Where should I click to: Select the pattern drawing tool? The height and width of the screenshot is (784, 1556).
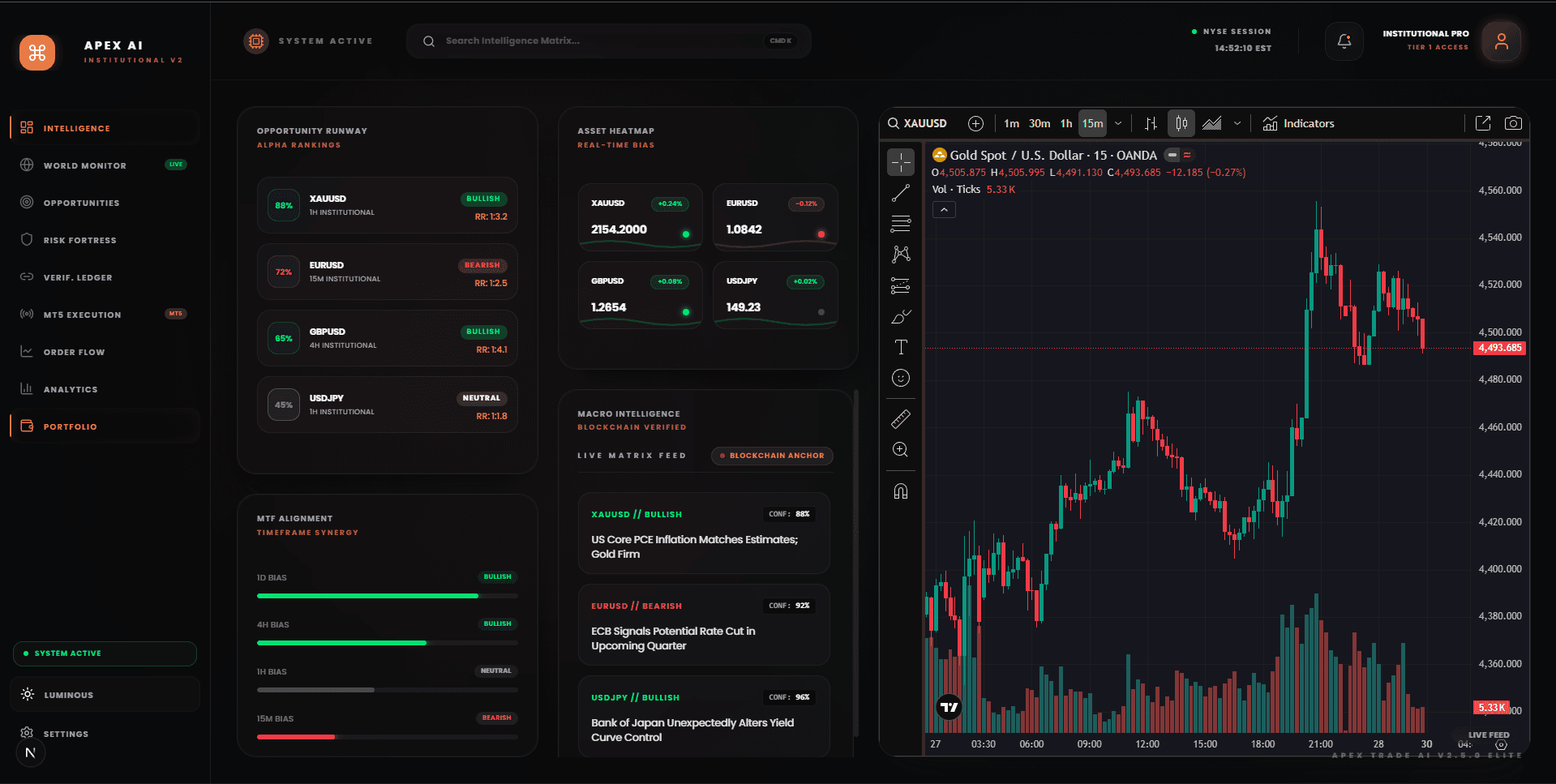pyautogui.click(x=901, y=255)
